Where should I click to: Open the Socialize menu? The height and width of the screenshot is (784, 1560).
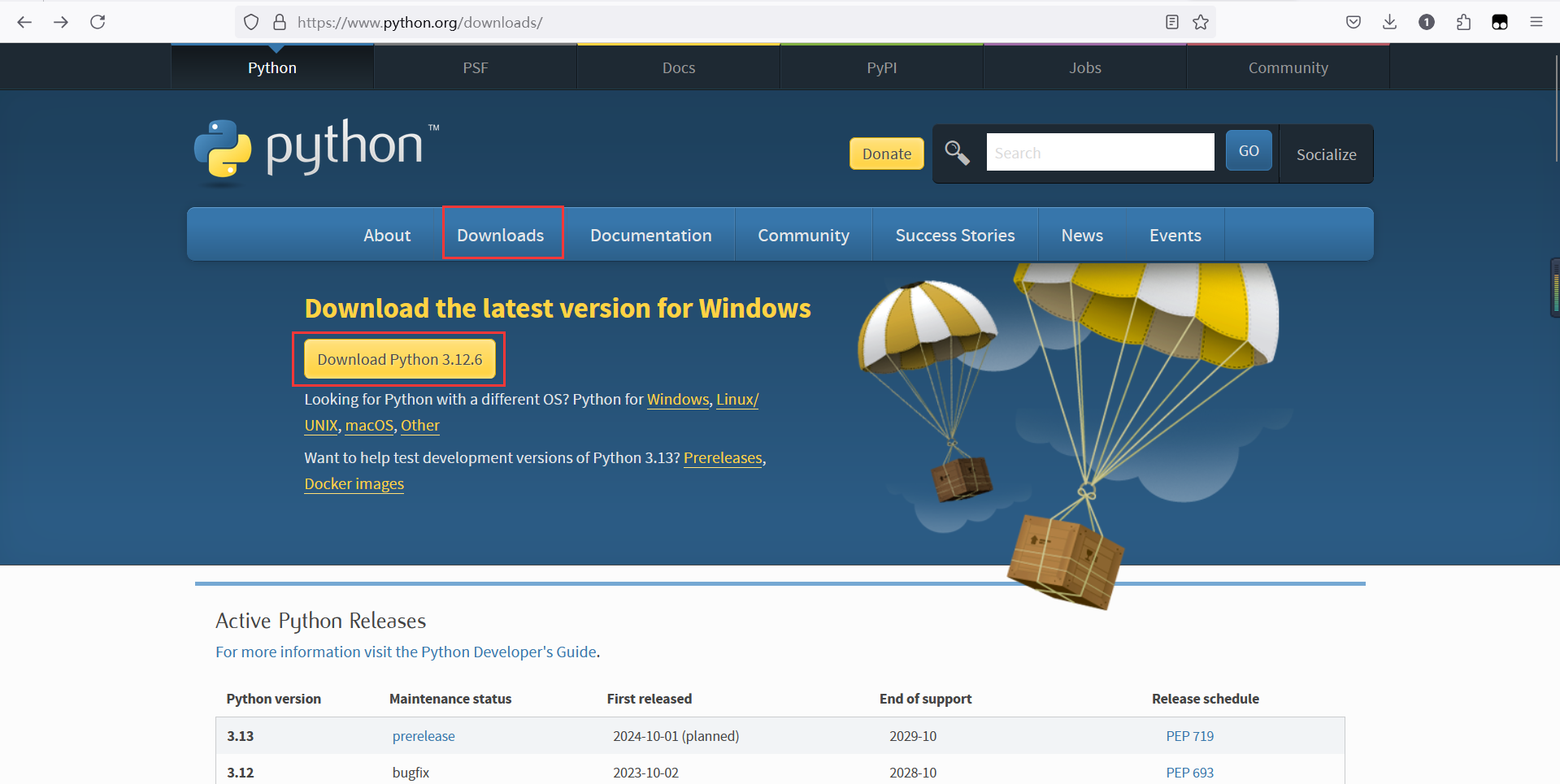point(1326,154)
